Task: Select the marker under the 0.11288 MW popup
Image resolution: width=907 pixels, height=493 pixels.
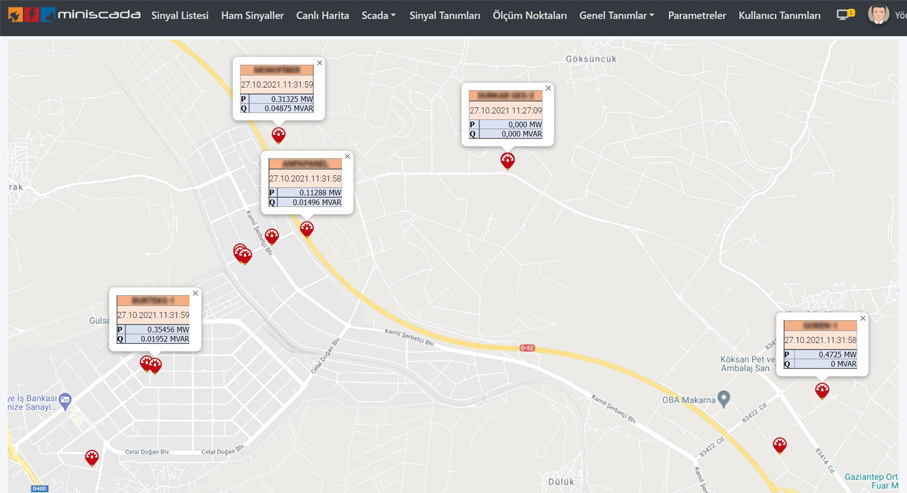Action: (307, 229)
